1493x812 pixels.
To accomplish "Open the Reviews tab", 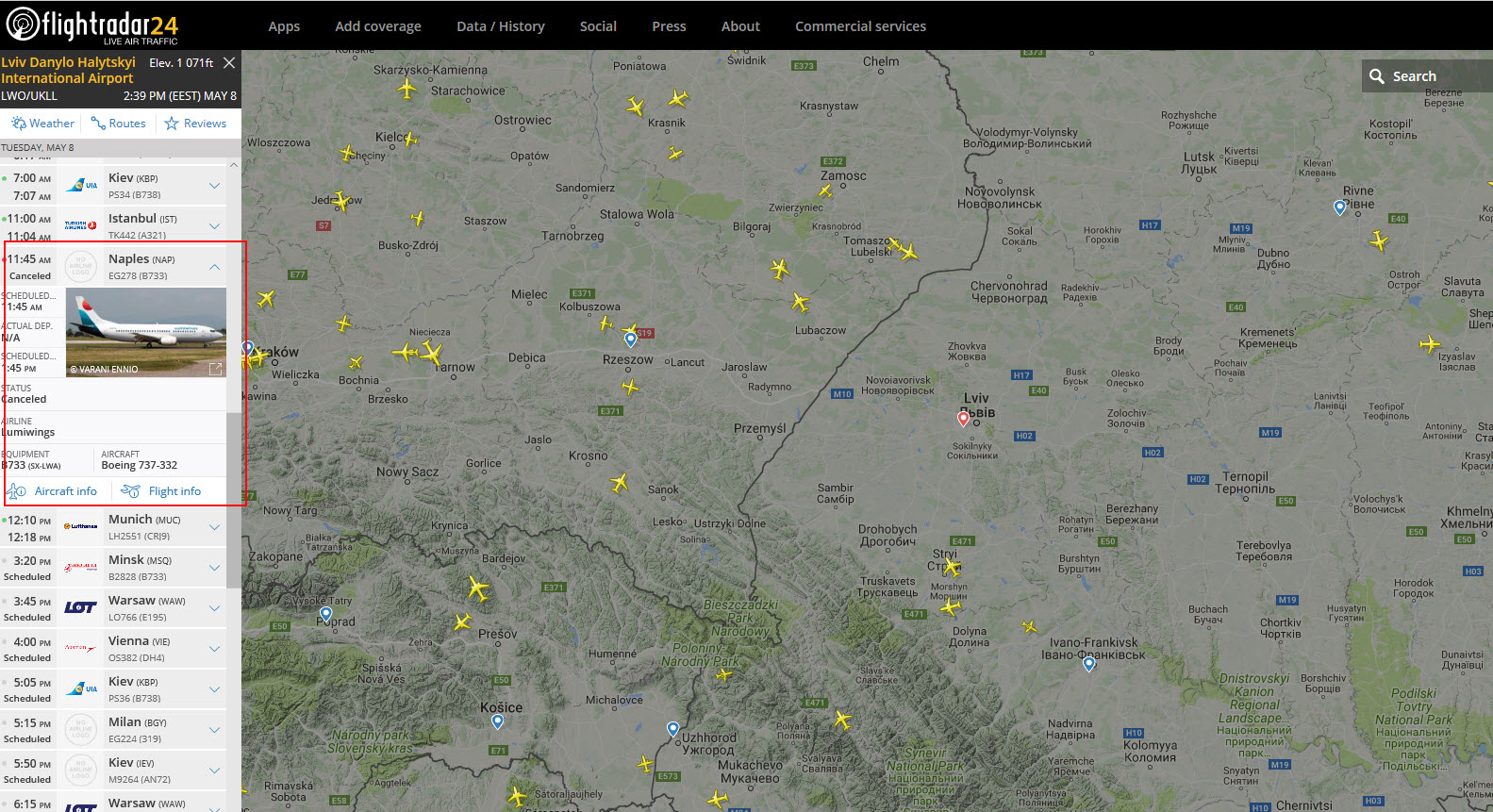I will (x=195, y=124).
